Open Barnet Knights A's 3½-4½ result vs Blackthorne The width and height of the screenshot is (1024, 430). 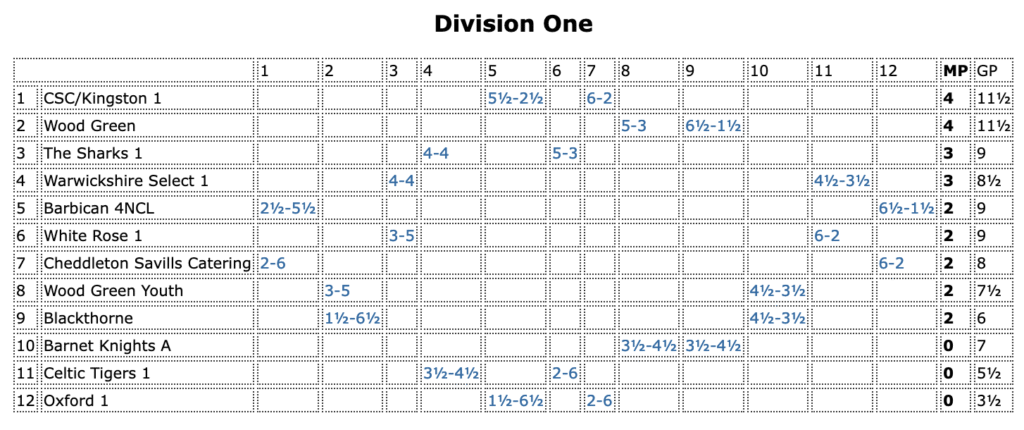[712, 345]
